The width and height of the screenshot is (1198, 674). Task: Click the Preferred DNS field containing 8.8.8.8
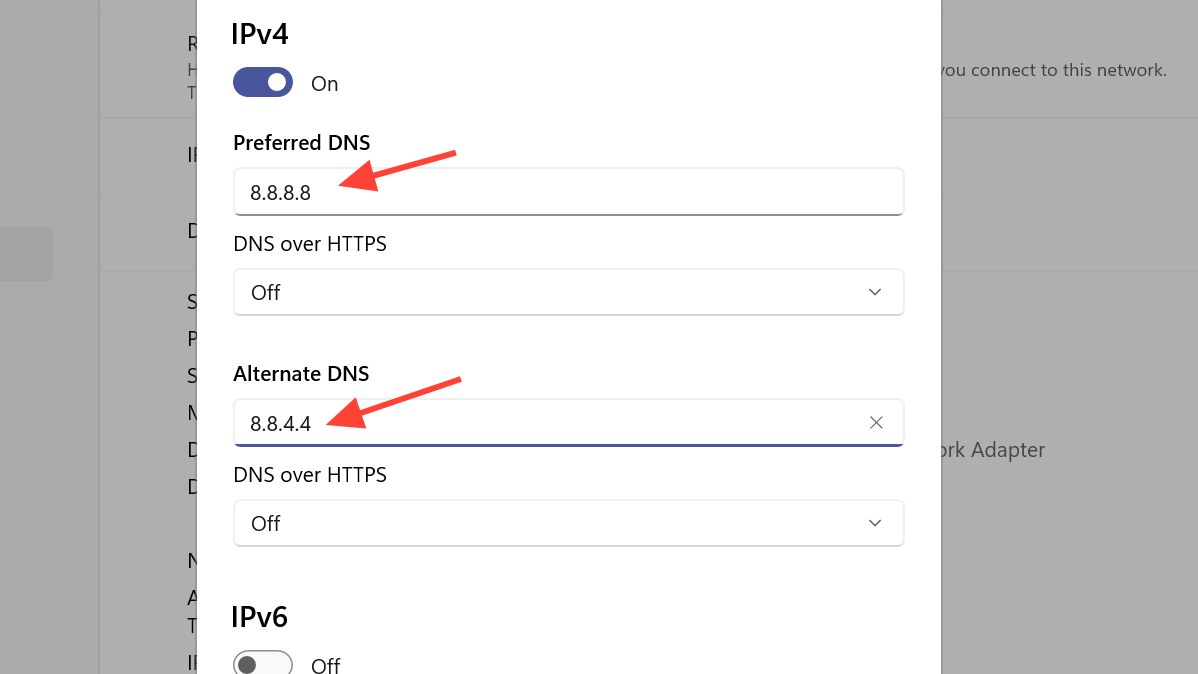point(568,192)
